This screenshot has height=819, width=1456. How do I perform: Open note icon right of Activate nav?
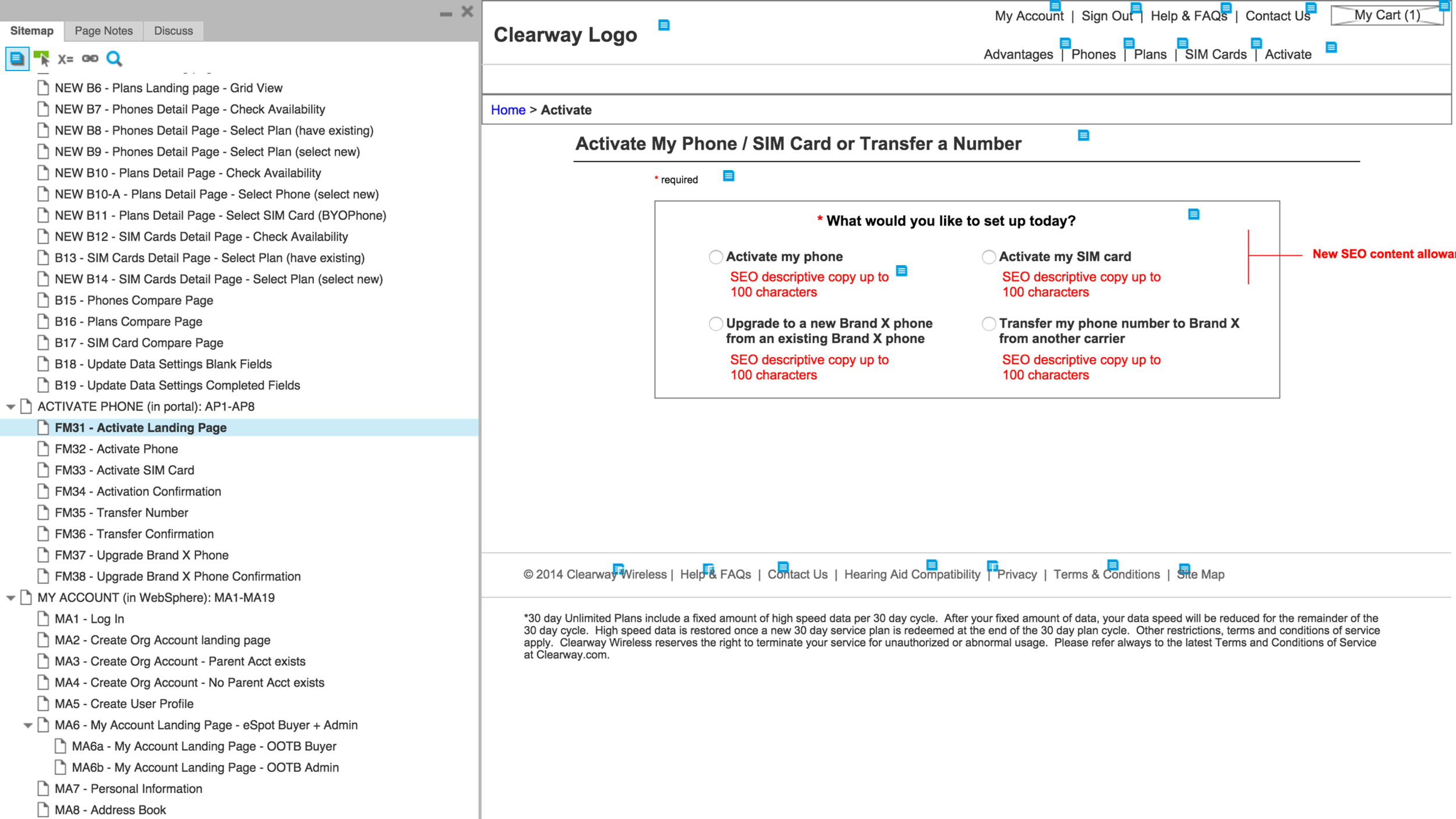[x=1331, y=47]
